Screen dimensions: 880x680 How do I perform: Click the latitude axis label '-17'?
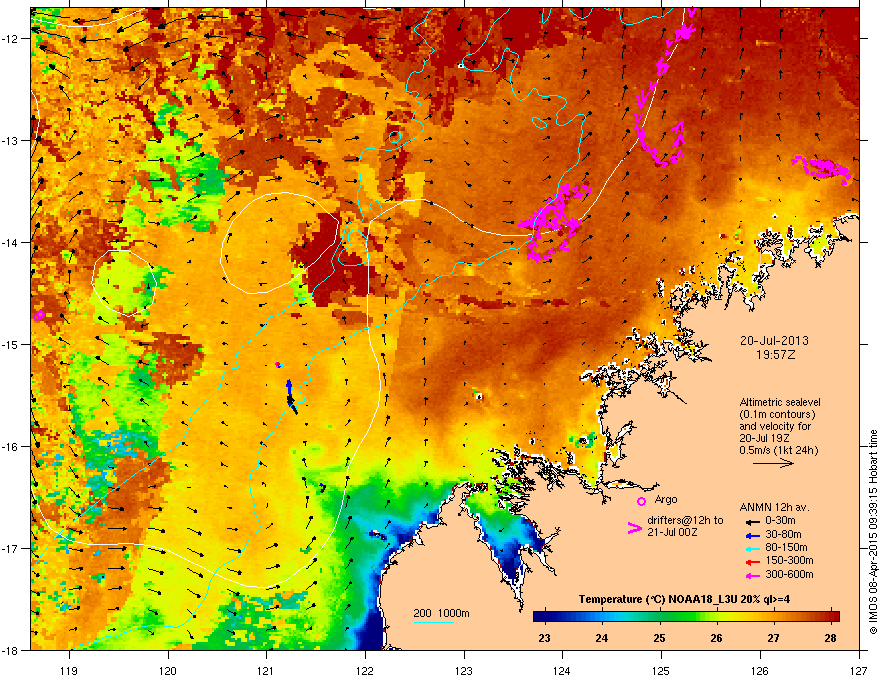click(x=10, y=548)
